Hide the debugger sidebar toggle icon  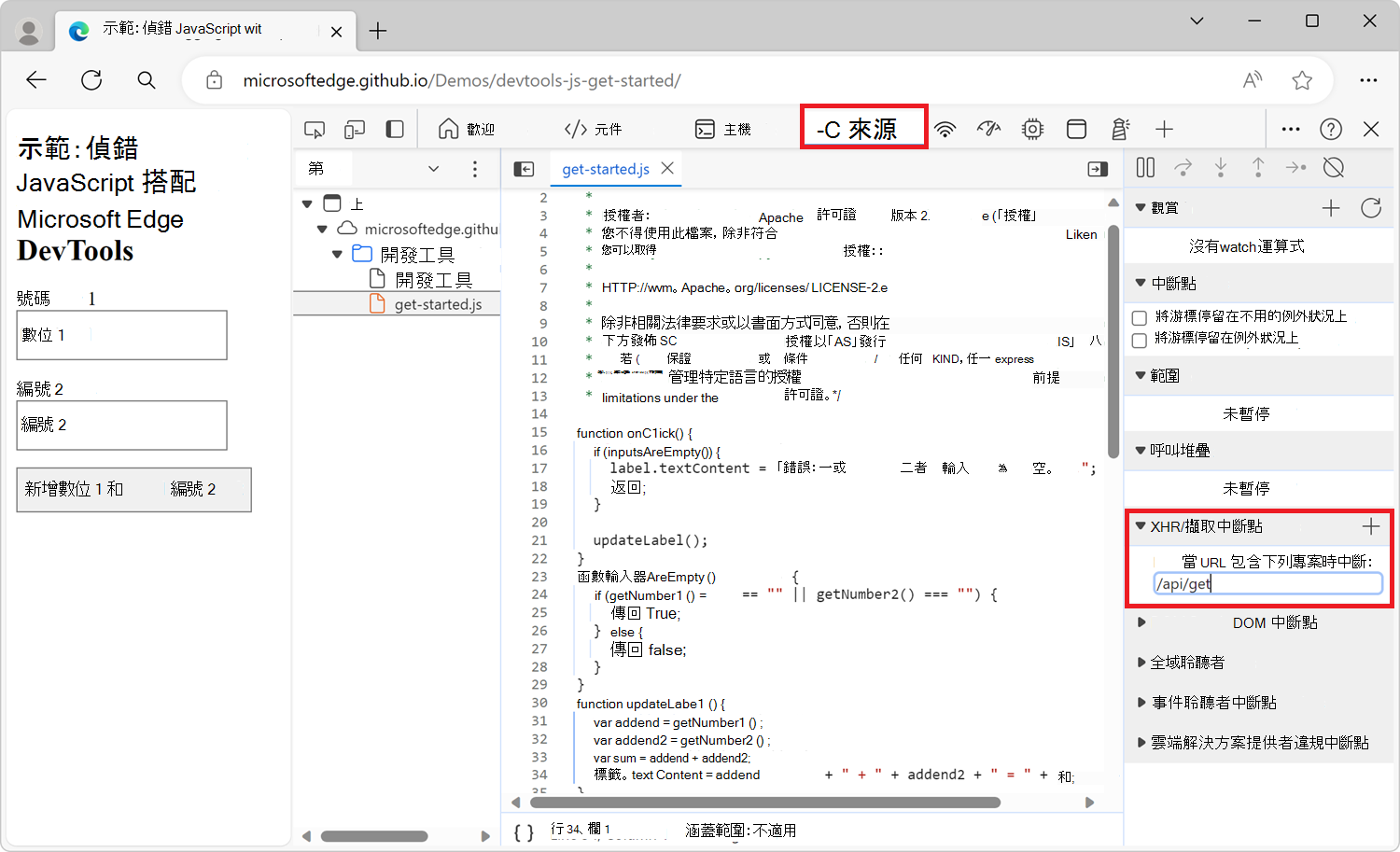tap(1098, 169)
